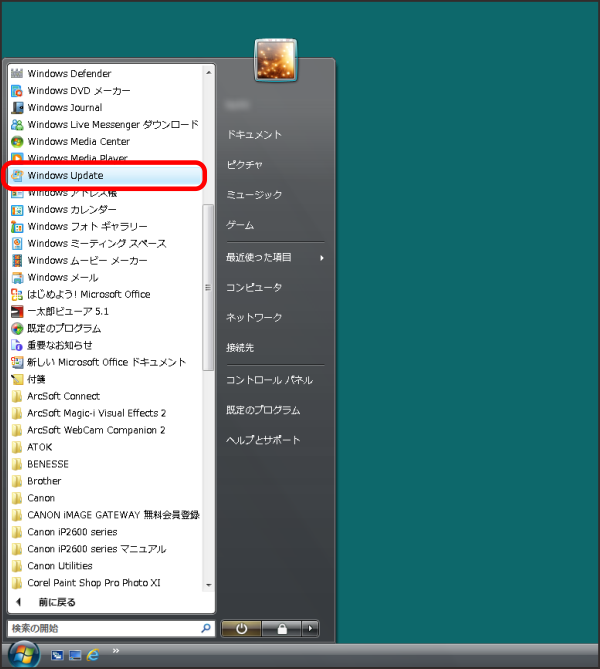The height and width of the screenshot is (669, 600).
Task: Expand quick launch overflow chevron
Action: point(116,650)
